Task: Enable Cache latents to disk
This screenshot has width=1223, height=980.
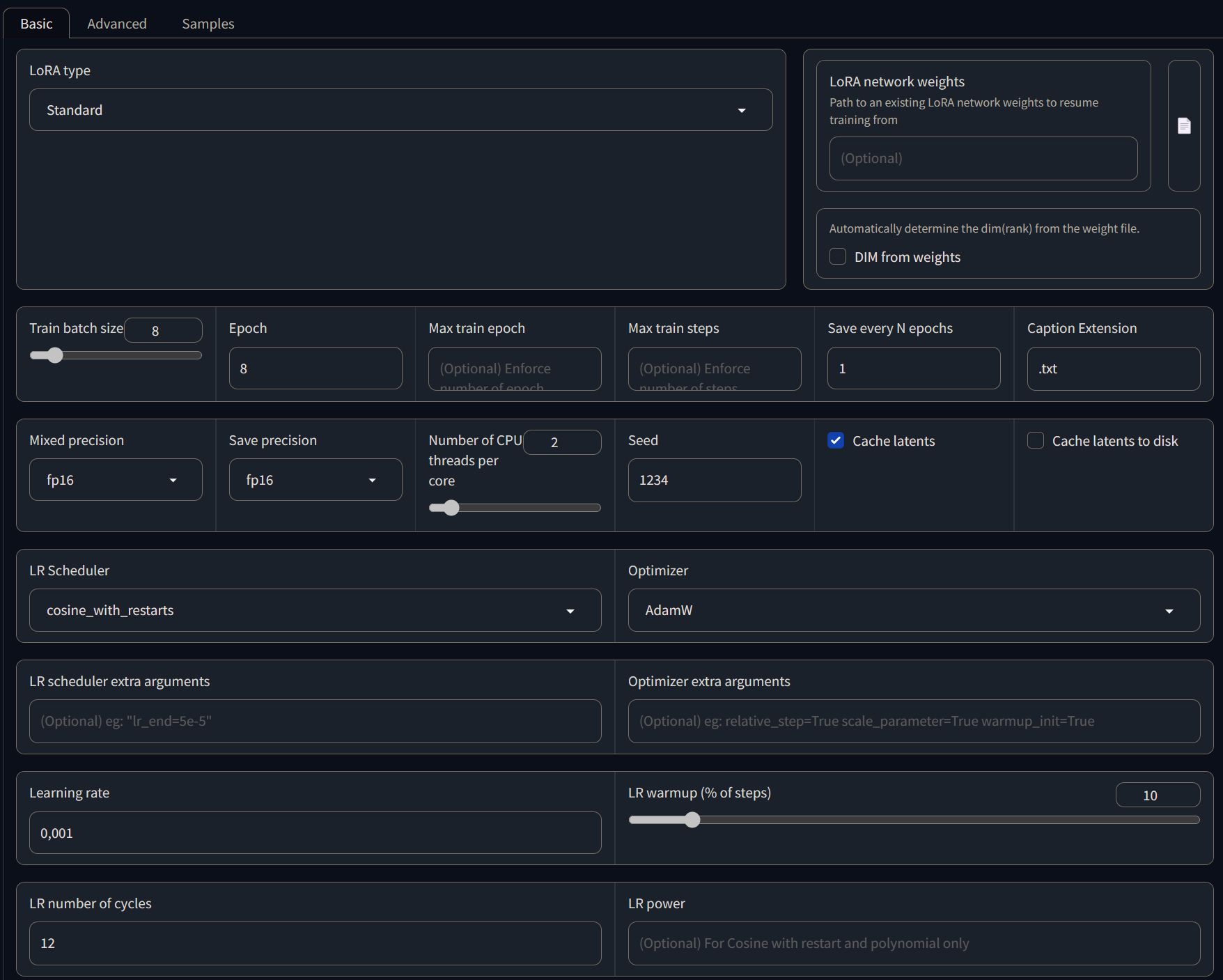Action: pos(1036,440)
